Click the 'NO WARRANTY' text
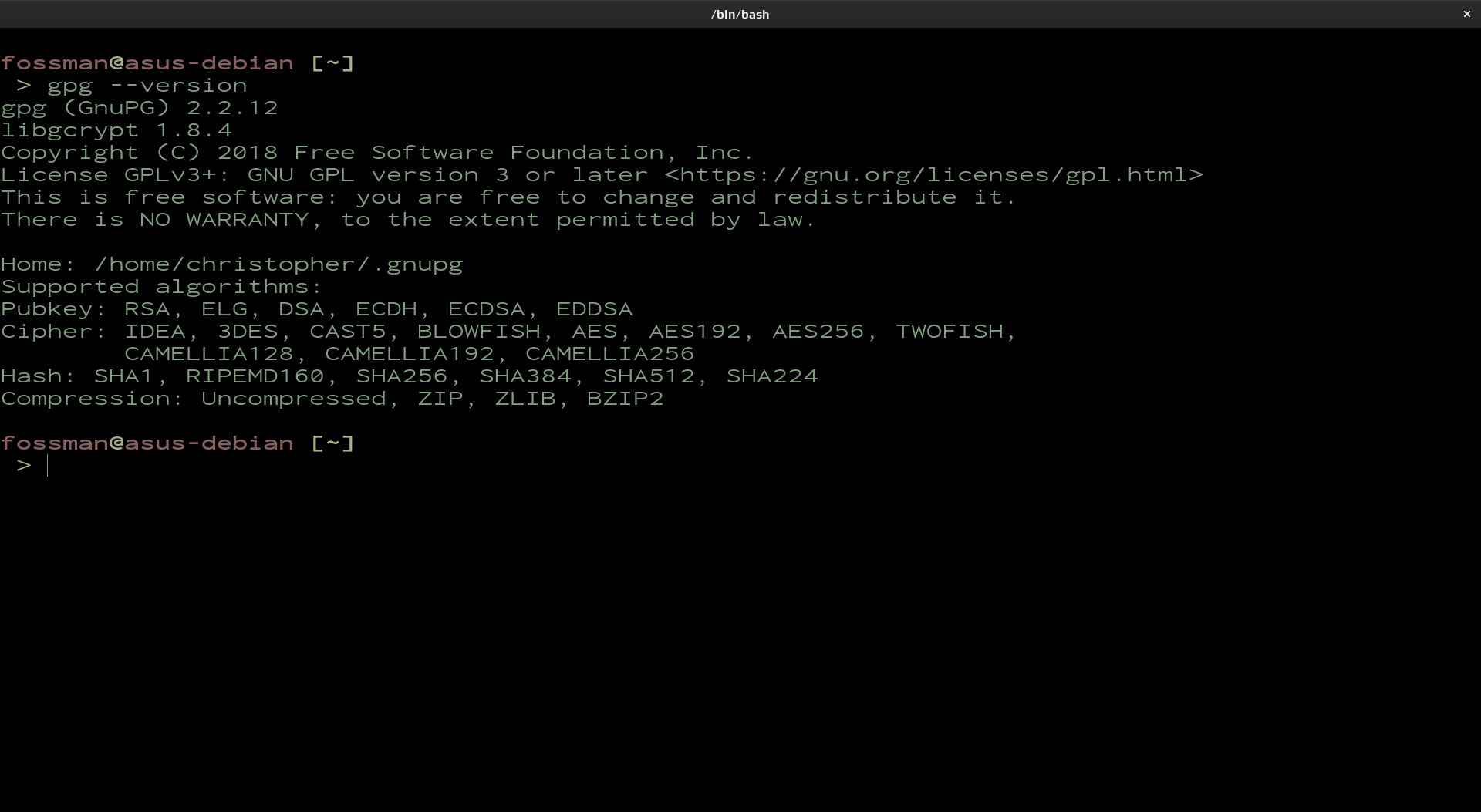 pos(224,220)
